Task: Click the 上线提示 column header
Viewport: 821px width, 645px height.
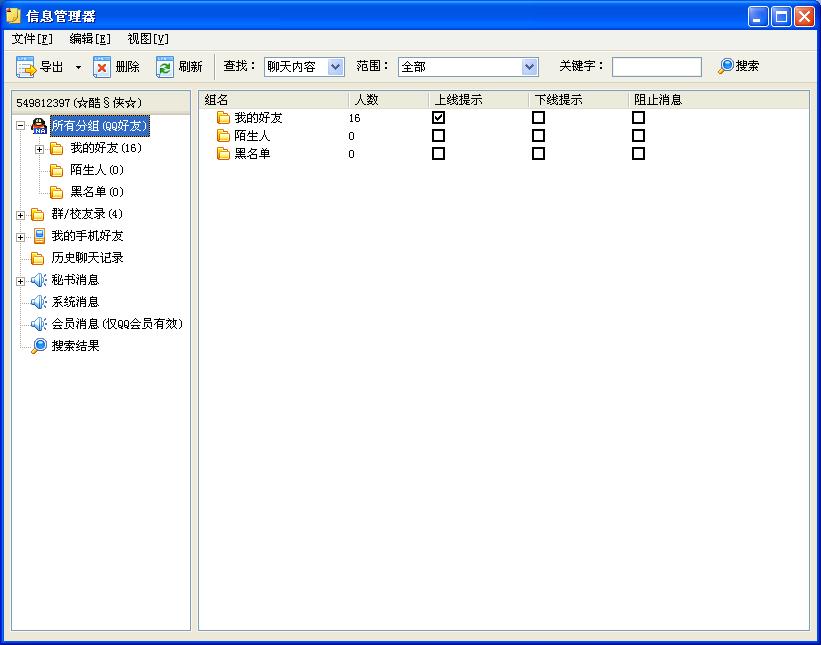Action: (x=478, y=99)
